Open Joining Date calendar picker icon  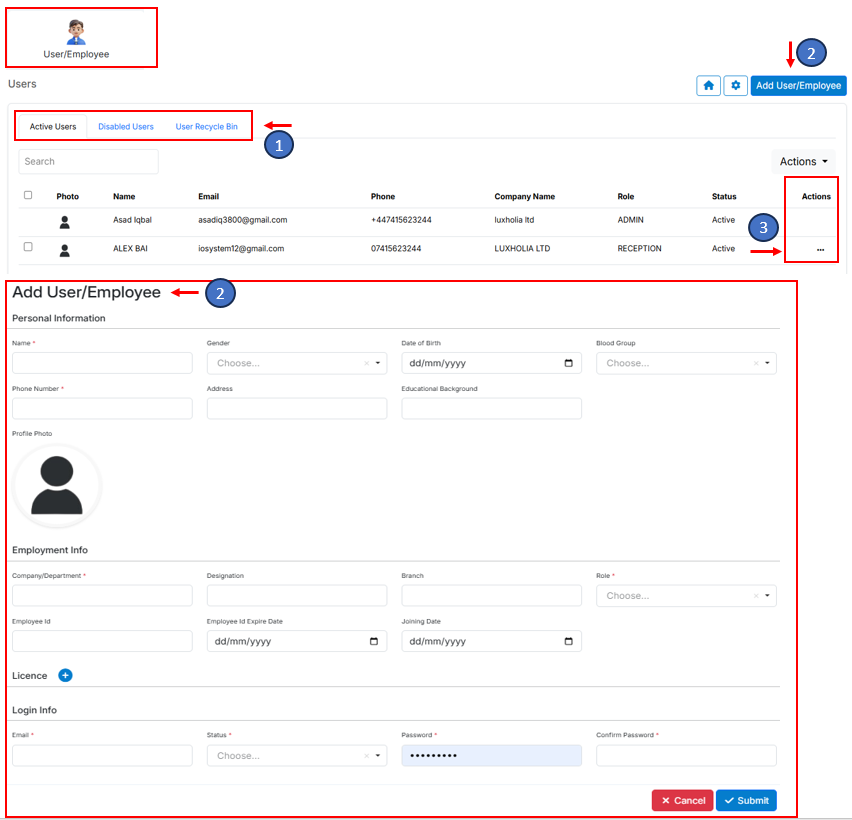coord(569,641)
